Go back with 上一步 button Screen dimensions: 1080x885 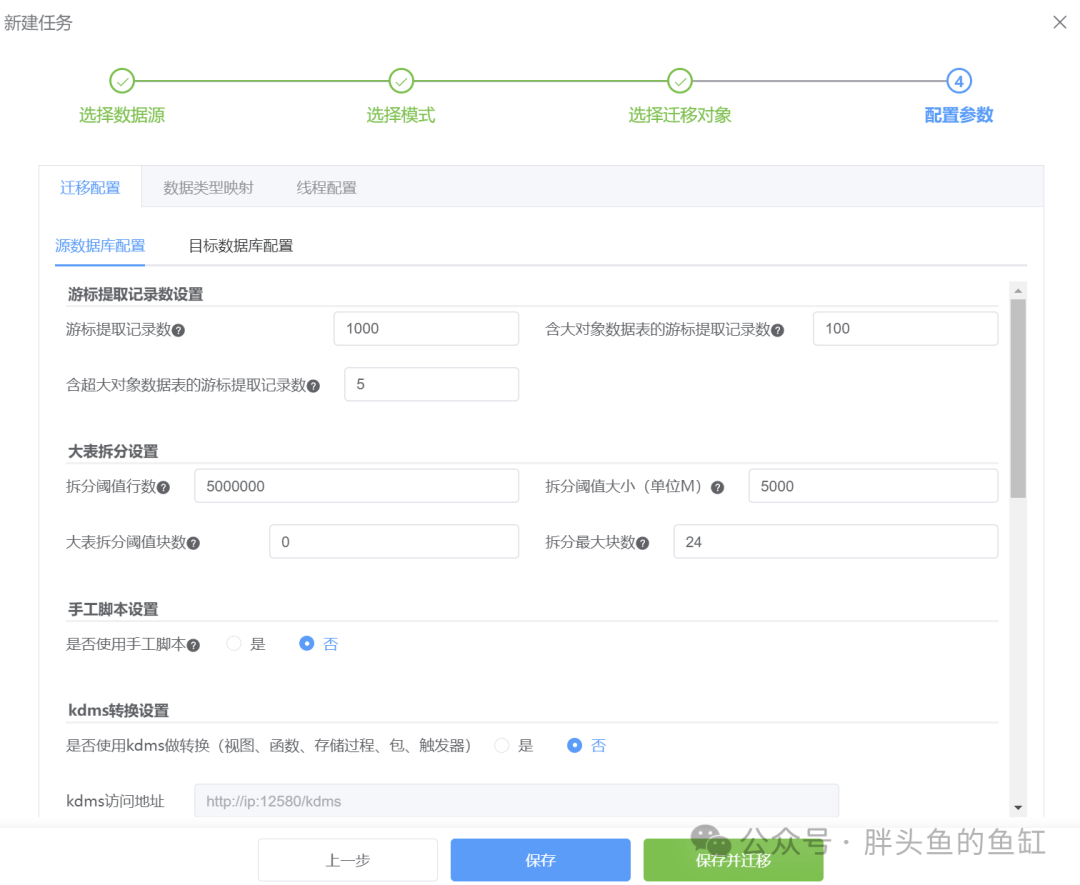(347, 860)
